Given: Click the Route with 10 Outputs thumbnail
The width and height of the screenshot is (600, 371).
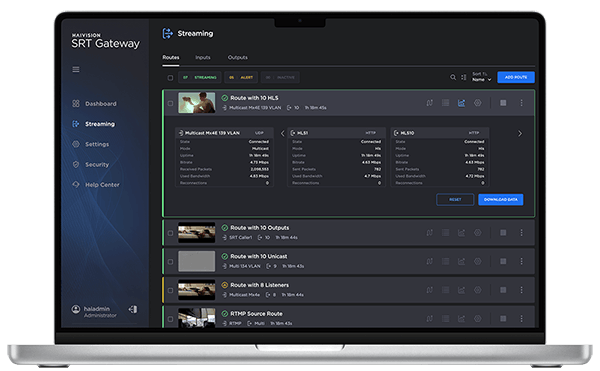Looking at the screenshot, I should pyautogui.click(x=197, y=233).
